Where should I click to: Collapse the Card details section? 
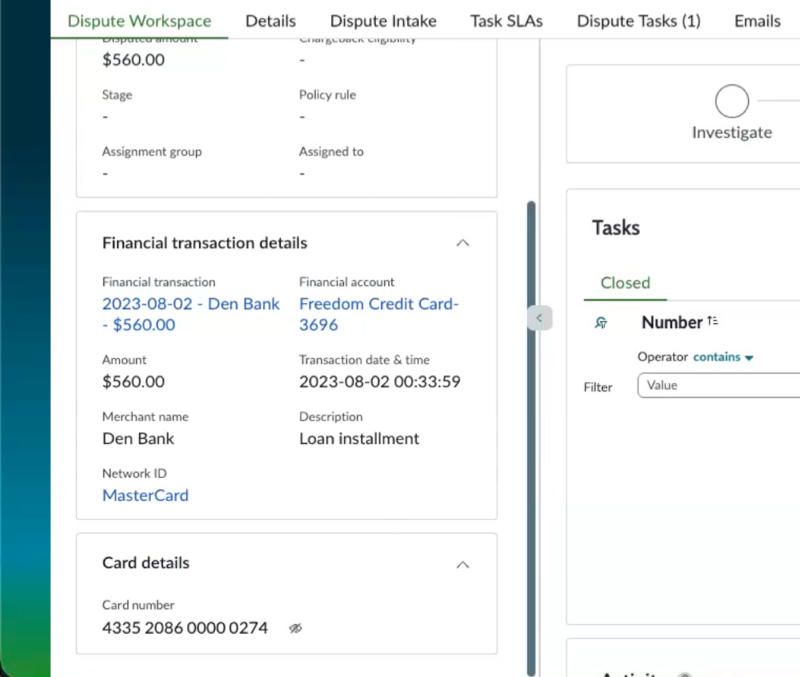(x=463, y=565)
